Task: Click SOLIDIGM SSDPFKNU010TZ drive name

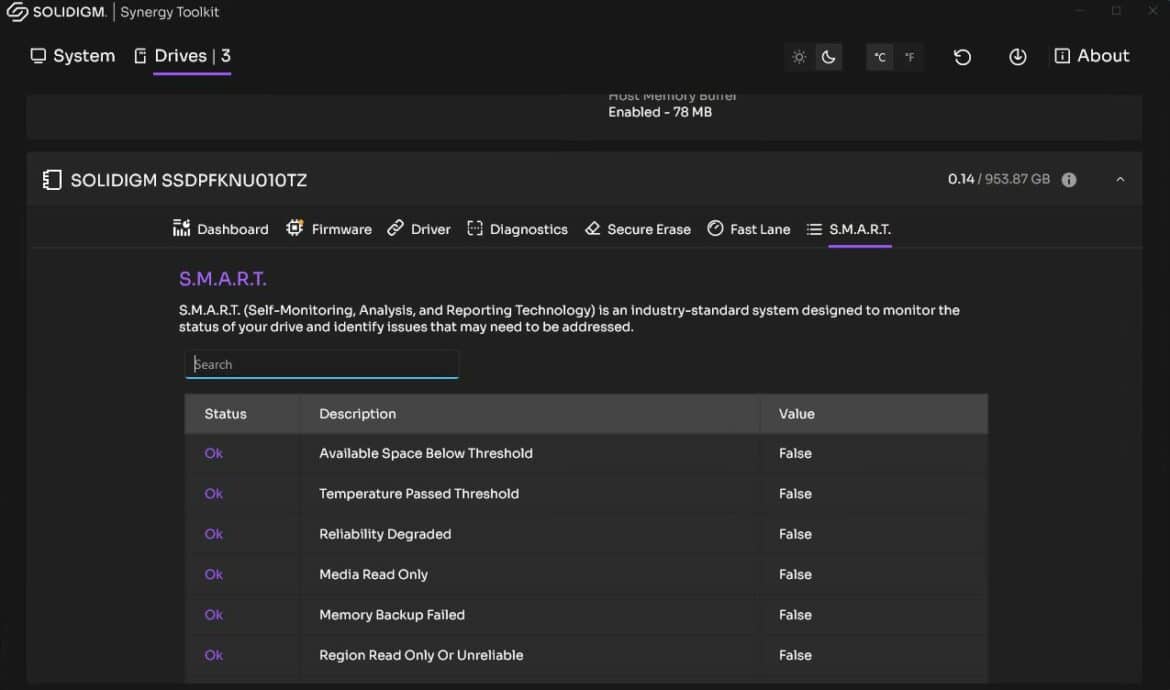Action: [x=189, y=181]
